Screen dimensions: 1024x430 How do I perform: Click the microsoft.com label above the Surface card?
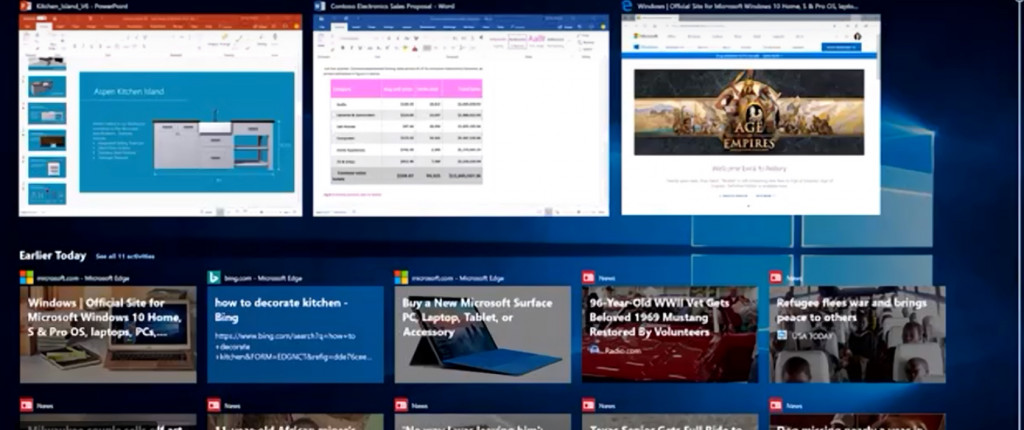click(457, 278)
